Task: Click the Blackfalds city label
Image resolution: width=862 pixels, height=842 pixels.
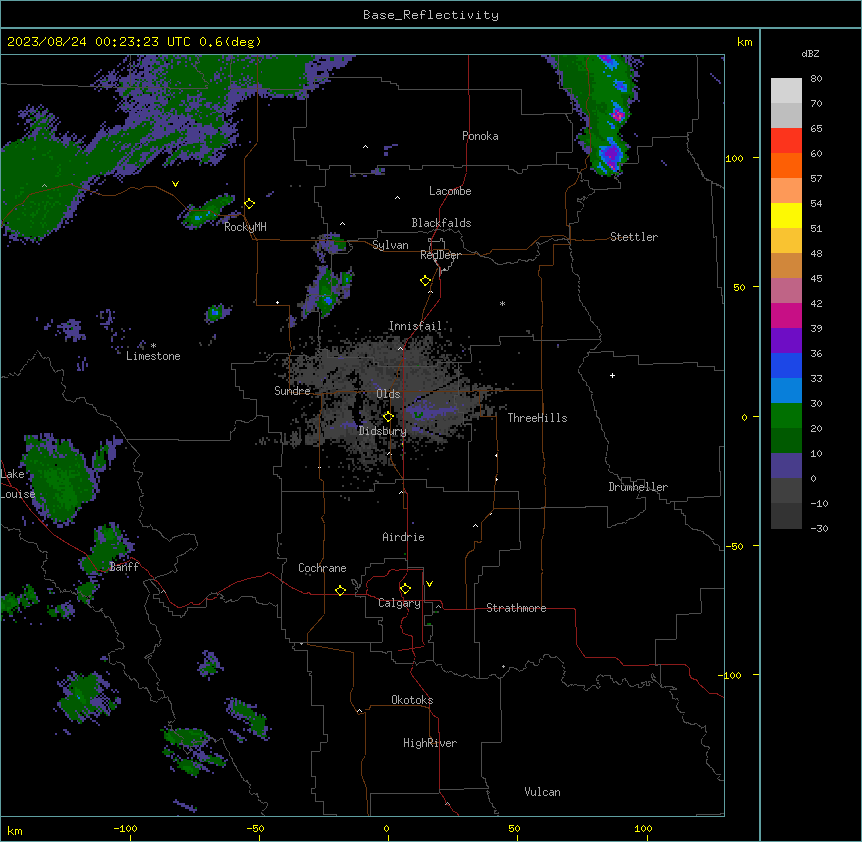Action: (441, 223)
